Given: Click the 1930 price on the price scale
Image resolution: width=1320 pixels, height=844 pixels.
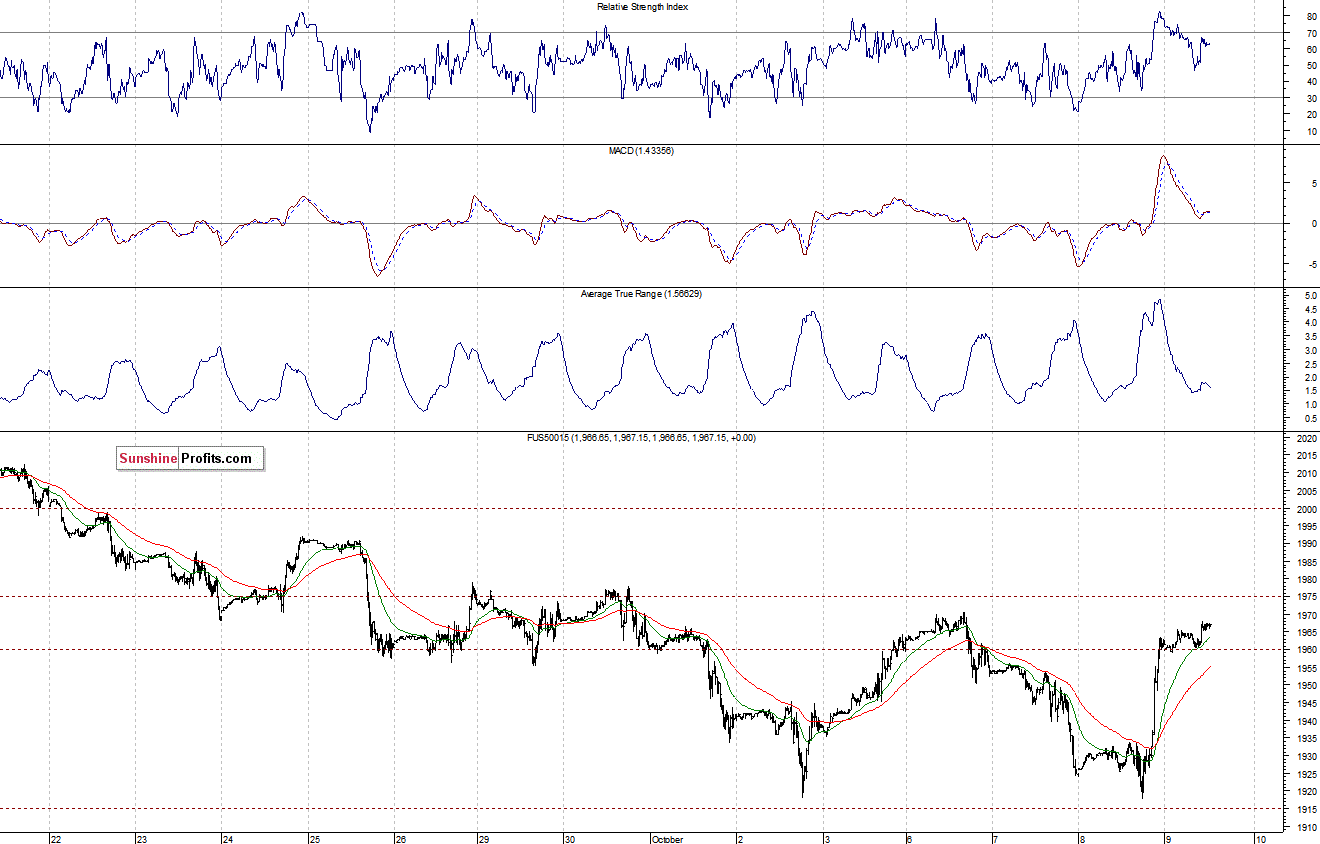Looking at the screenshot, I should click(1307, 756).
